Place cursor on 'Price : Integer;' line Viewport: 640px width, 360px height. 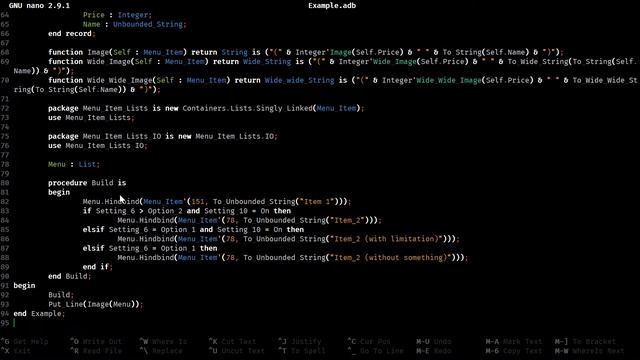(x=117, y=15)
